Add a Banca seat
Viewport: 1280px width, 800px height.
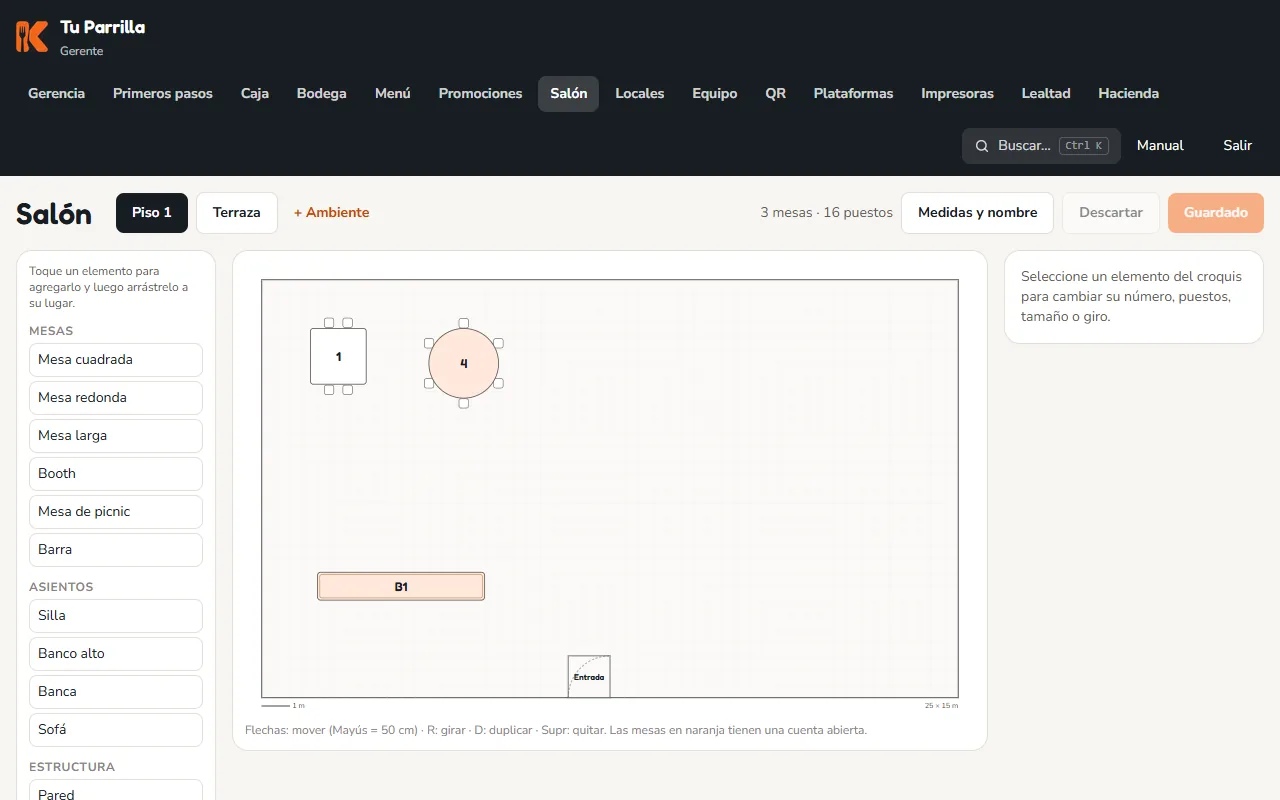(116, 692)
